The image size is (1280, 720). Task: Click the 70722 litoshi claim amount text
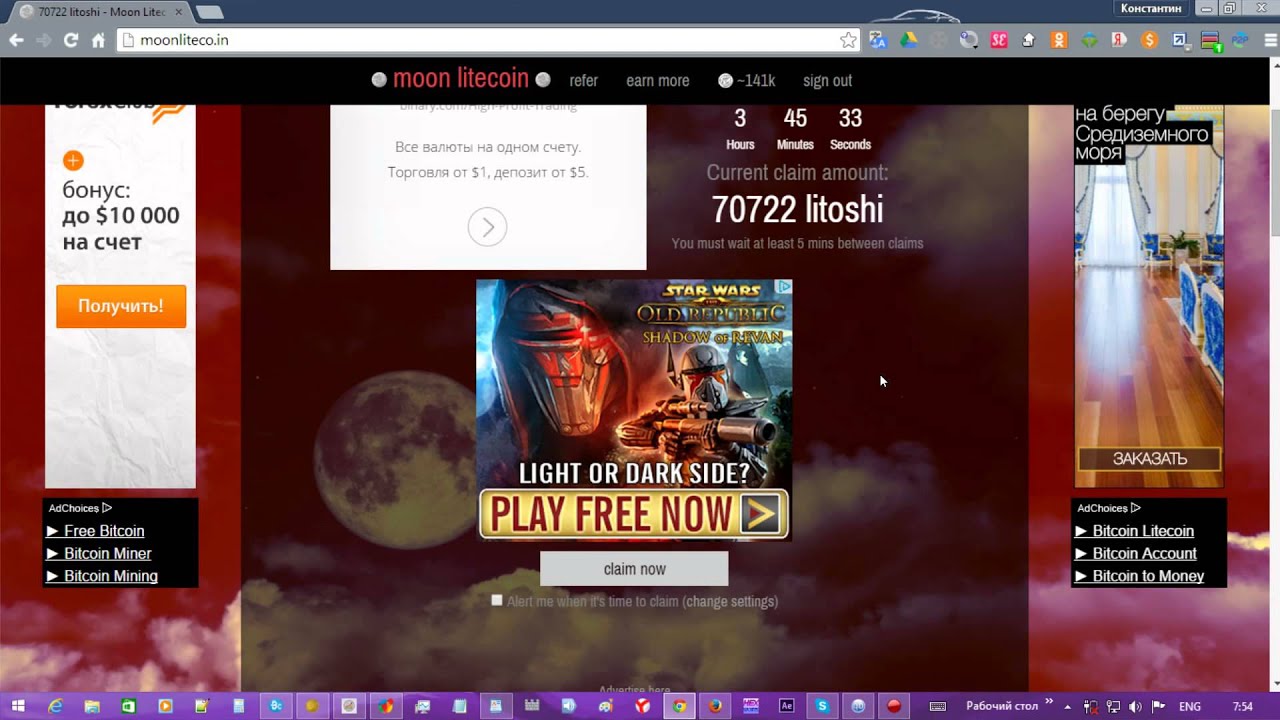pyautogui.click(x=797, y=209)
